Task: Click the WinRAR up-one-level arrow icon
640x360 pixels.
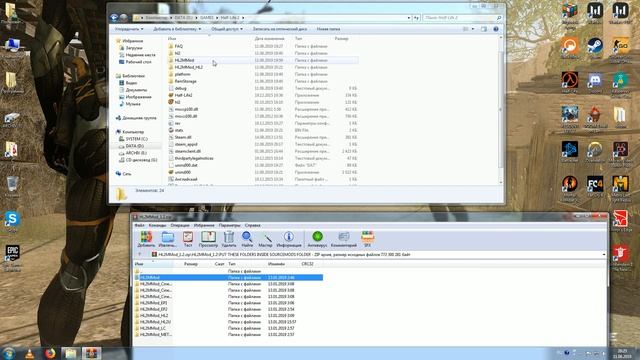Action: 140,254
